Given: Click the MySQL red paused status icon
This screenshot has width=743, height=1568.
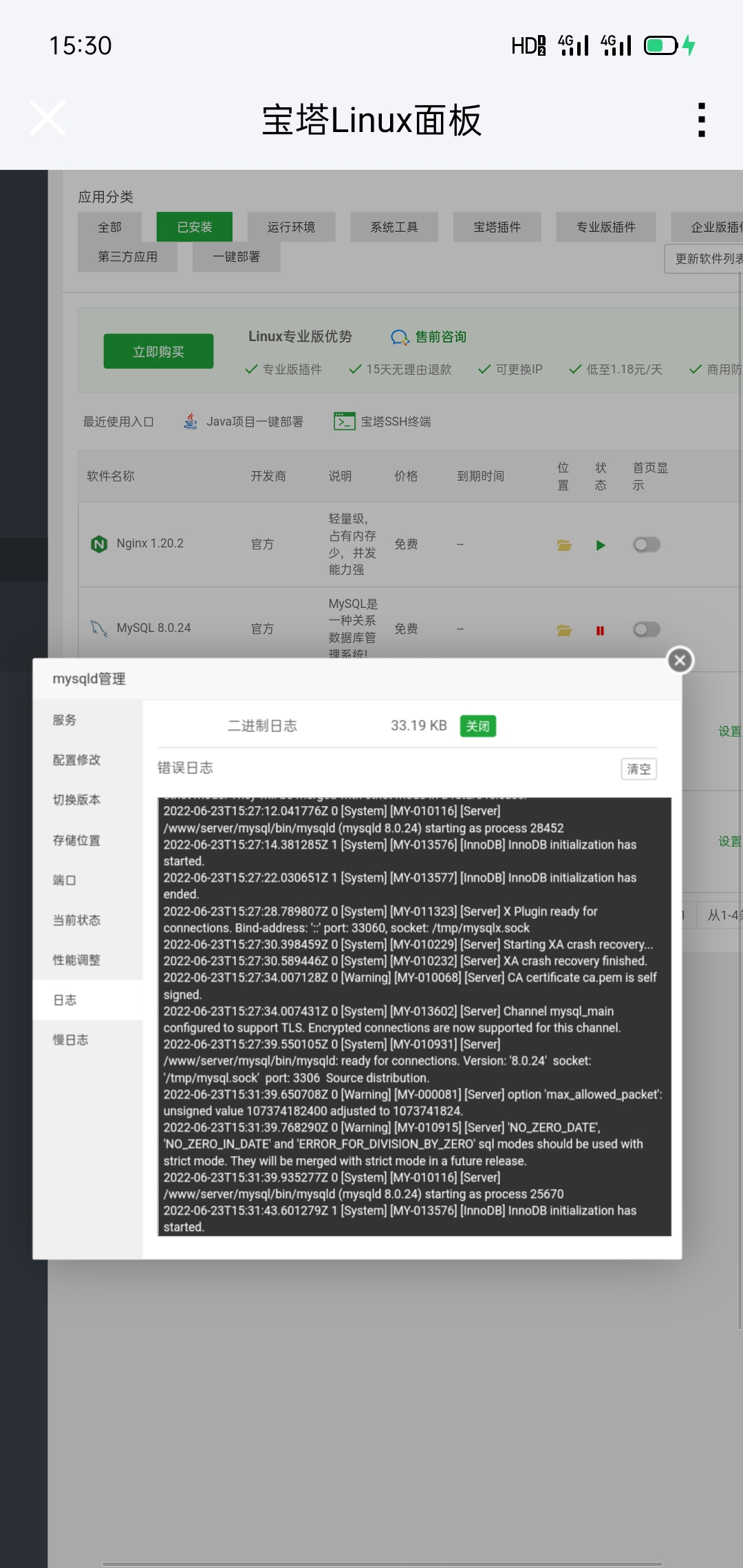Looking at the screenshot, I should coord(600,630).
